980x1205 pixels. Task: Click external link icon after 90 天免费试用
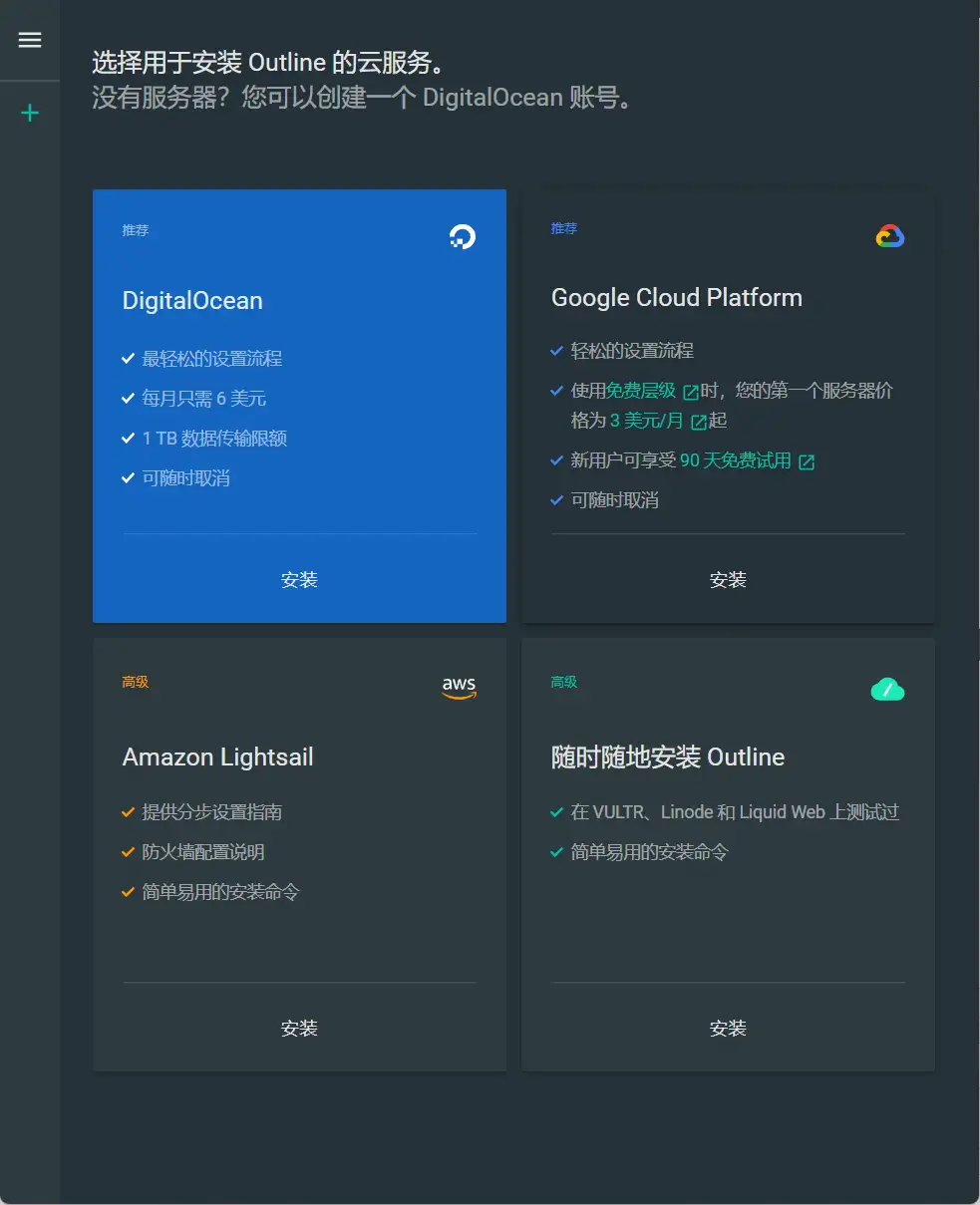(x=807, y=461)
